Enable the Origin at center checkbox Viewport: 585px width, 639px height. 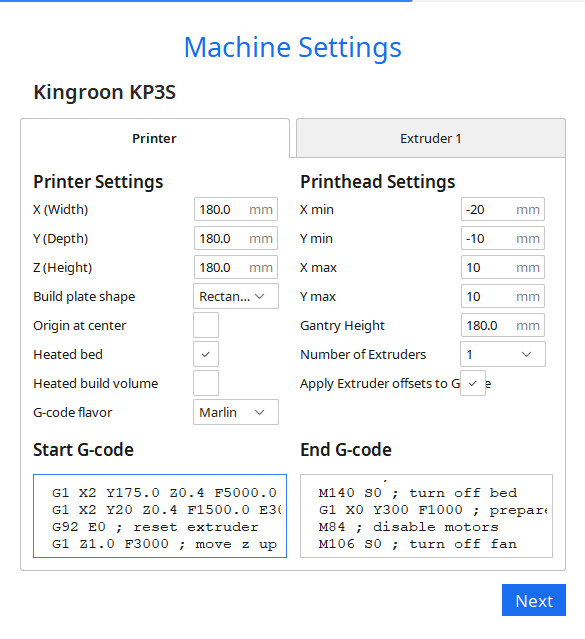(206, 325)
